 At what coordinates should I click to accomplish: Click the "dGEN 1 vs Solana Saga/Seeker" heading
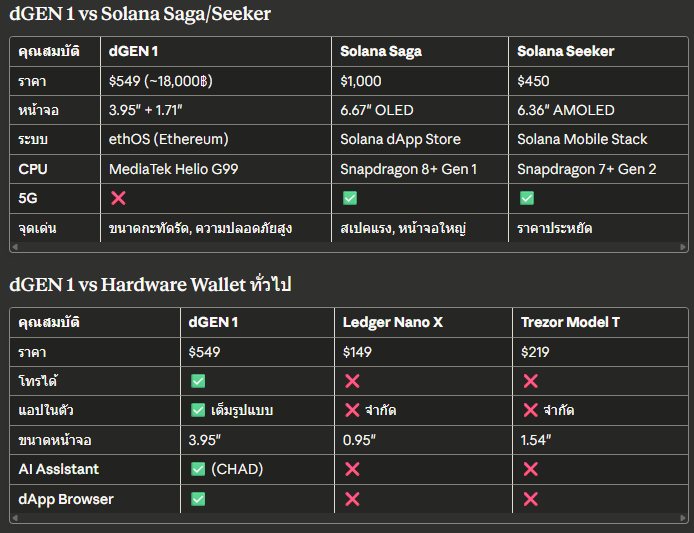pos(140,14)
